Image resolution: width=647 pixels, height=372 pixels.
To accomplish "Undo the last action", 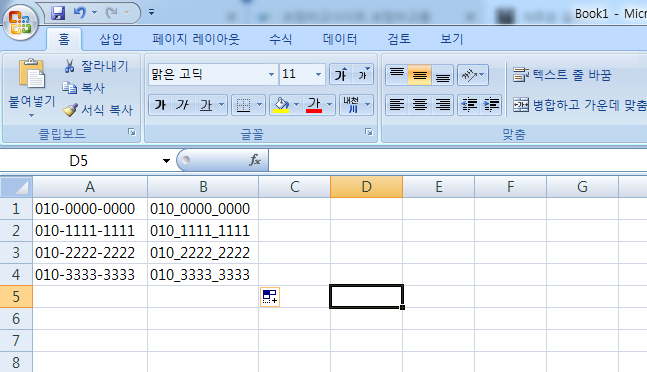I will 79,13.
